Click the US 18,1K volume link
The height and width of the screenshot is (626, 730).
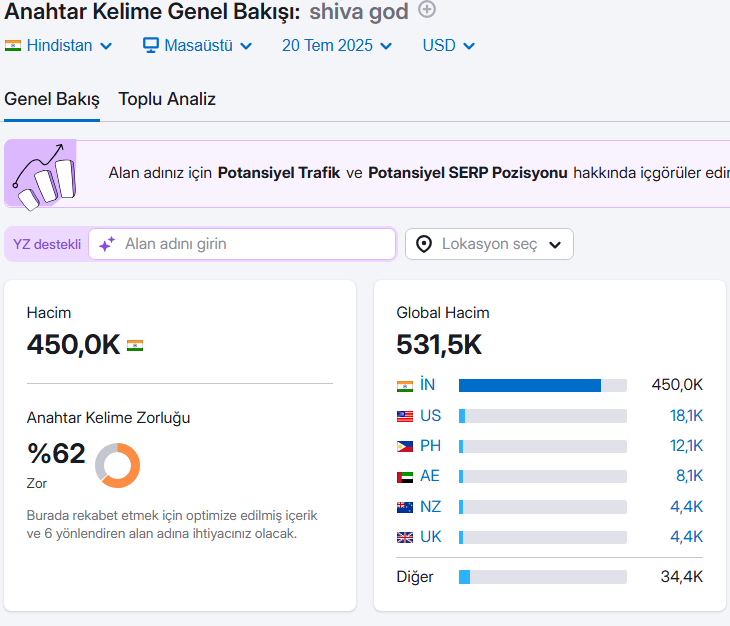tap(686, 416)
